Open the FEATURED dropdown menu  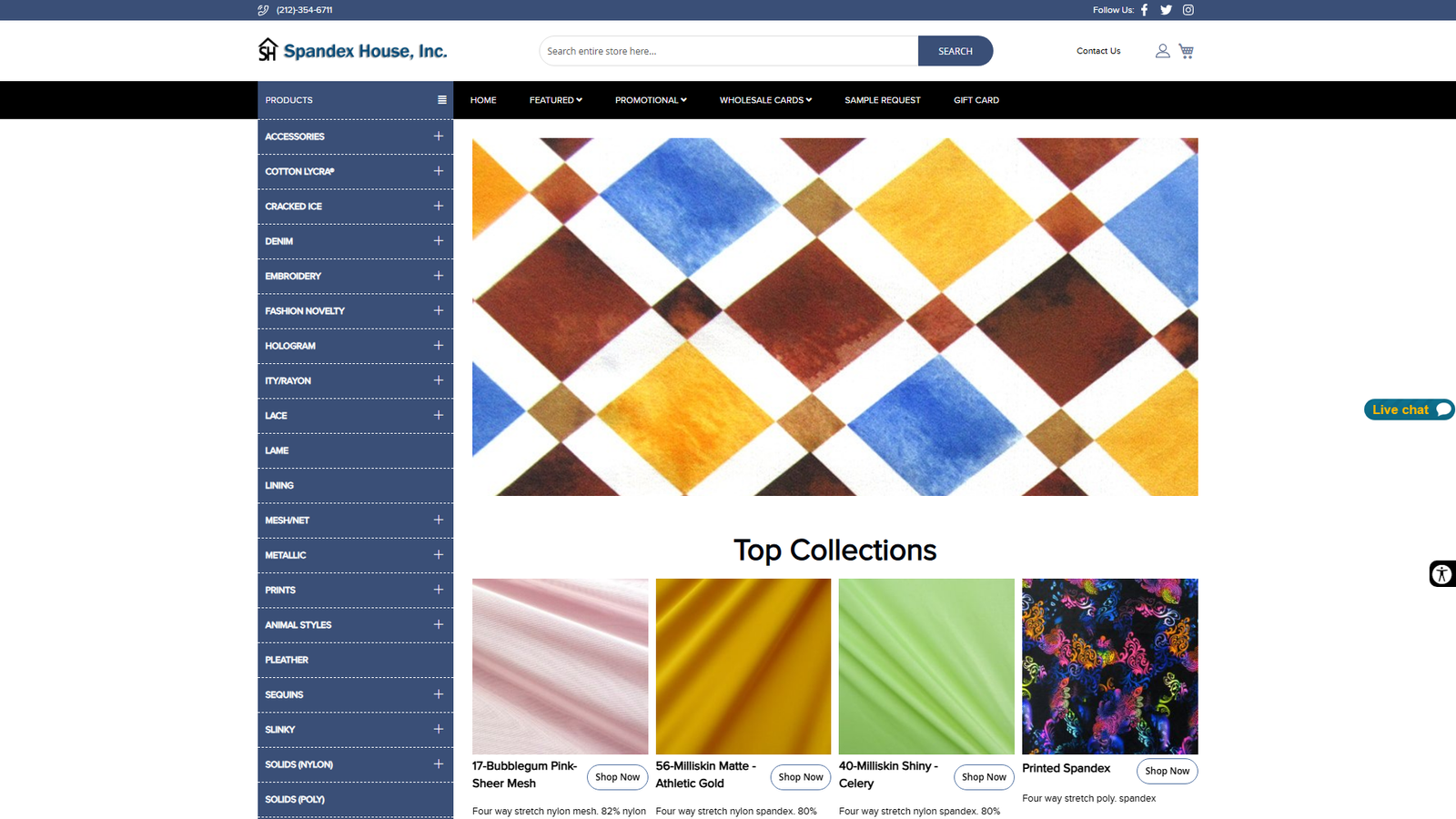554,100
